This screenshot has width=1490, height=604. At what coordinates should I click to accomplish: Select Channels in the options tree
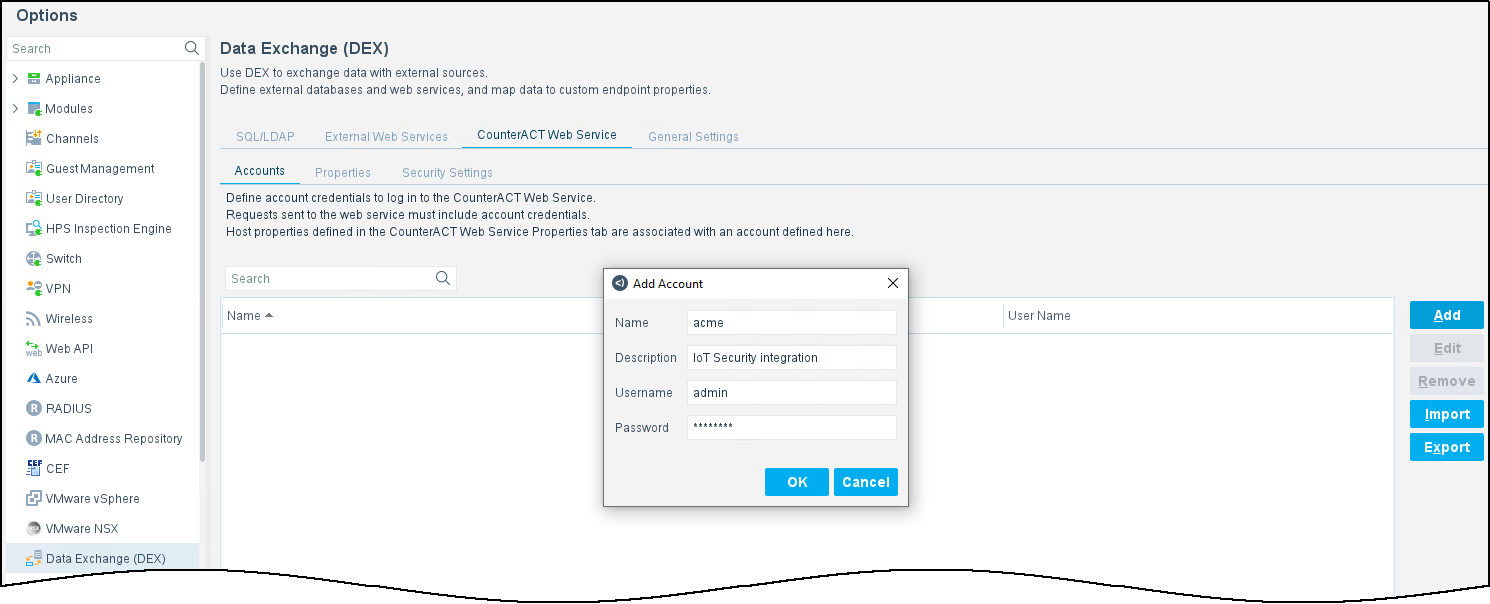(x=72, y=138)
